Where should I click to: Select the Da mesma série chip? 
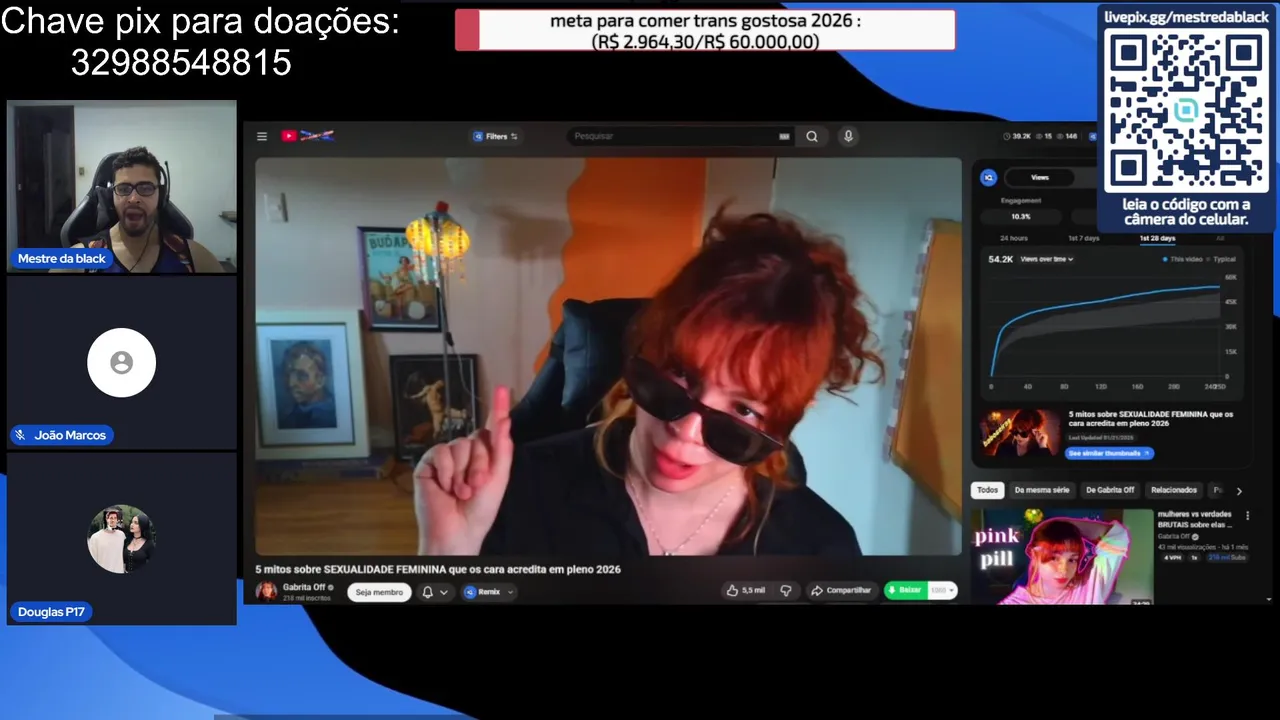tap(1041, 490)
